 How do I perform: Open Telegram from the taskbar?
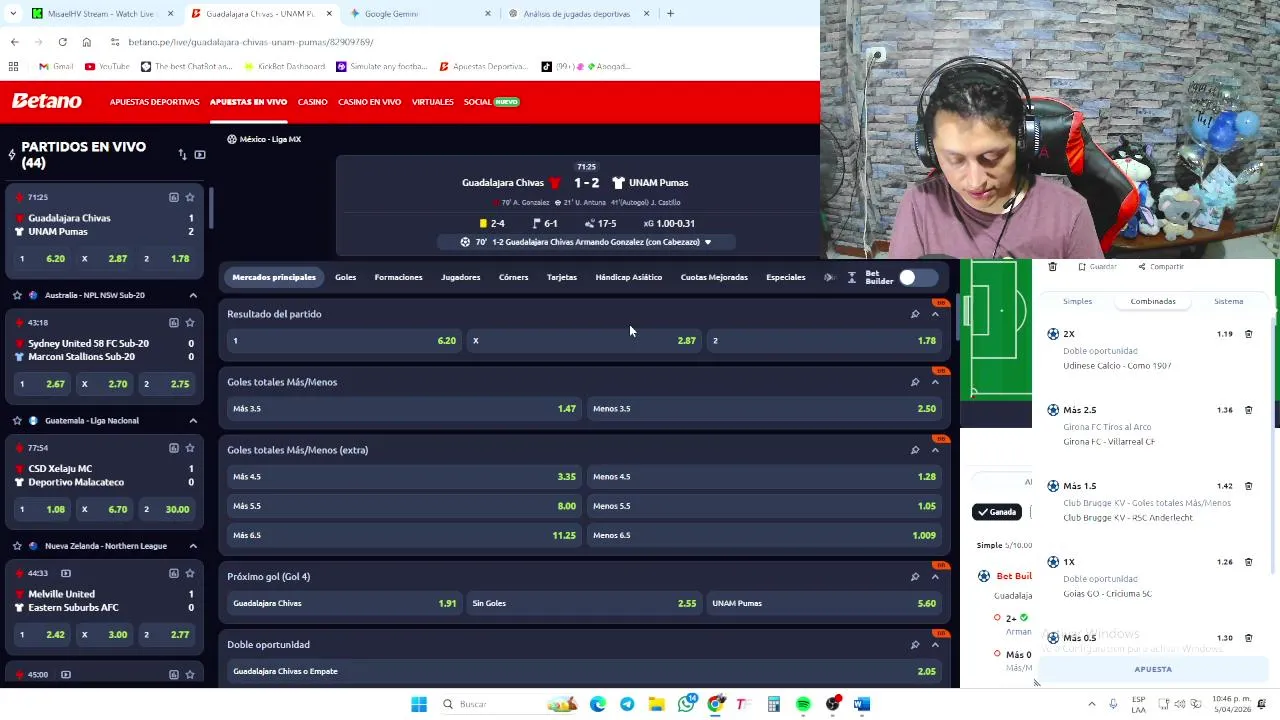627,704
